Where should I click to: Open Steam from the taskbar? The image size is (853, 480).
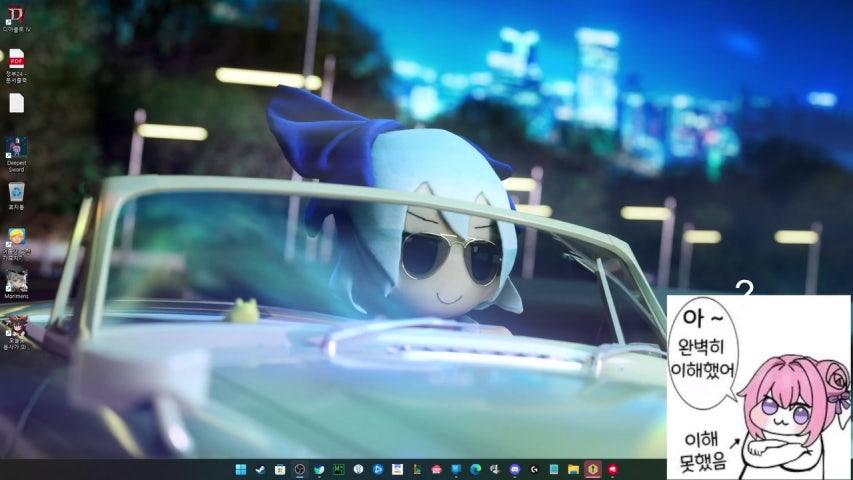pos(260,469)
